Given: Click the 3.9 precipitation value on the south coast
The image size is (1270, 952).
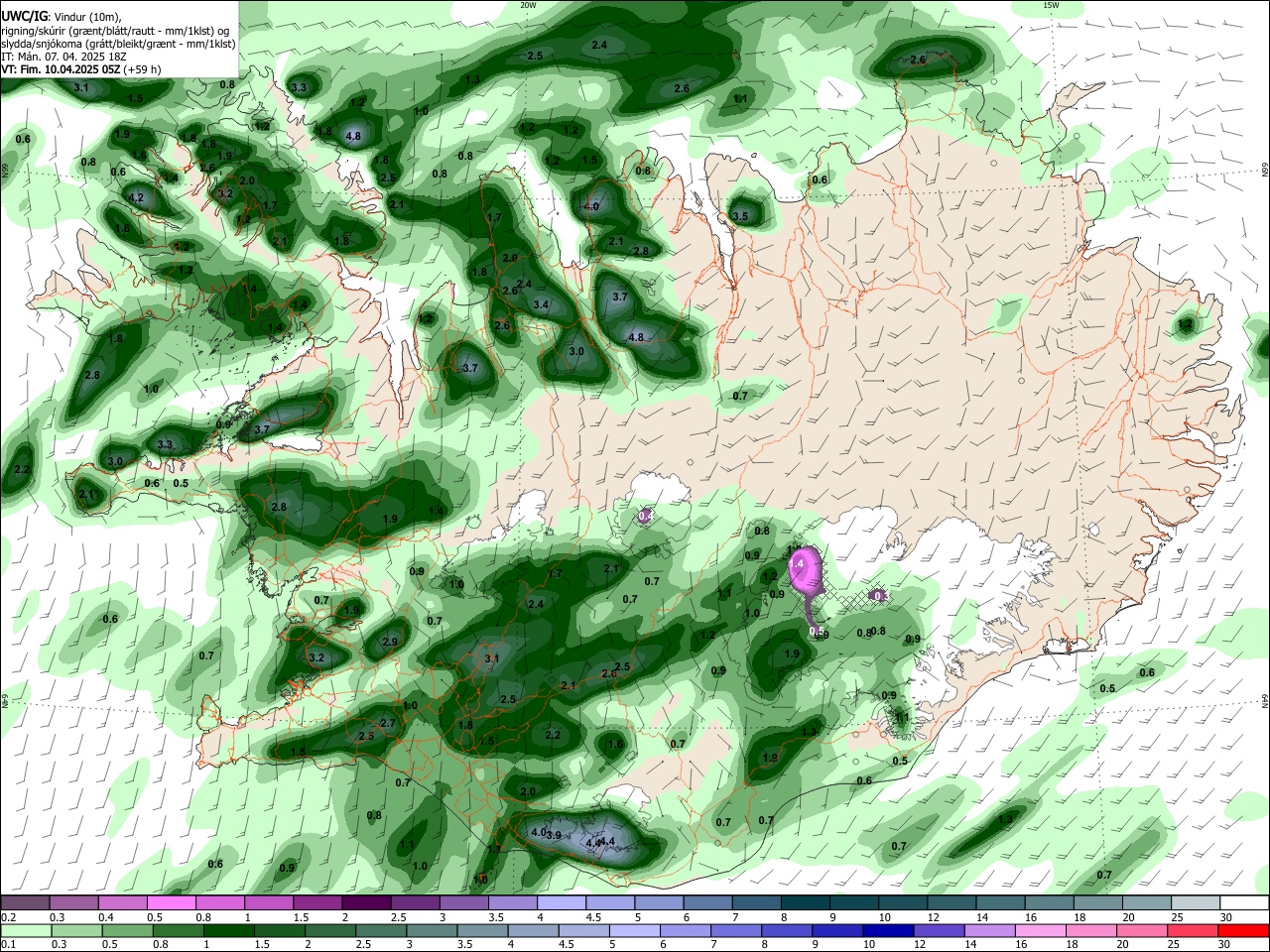Looking at the screenshot, I should [x=554, y=835].
